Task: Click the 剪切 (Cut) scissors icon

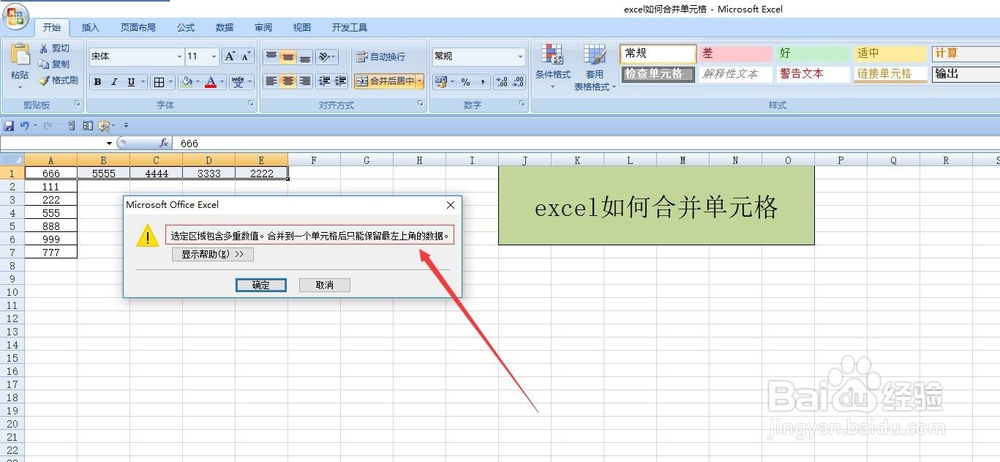Action: tap(43, 48)
